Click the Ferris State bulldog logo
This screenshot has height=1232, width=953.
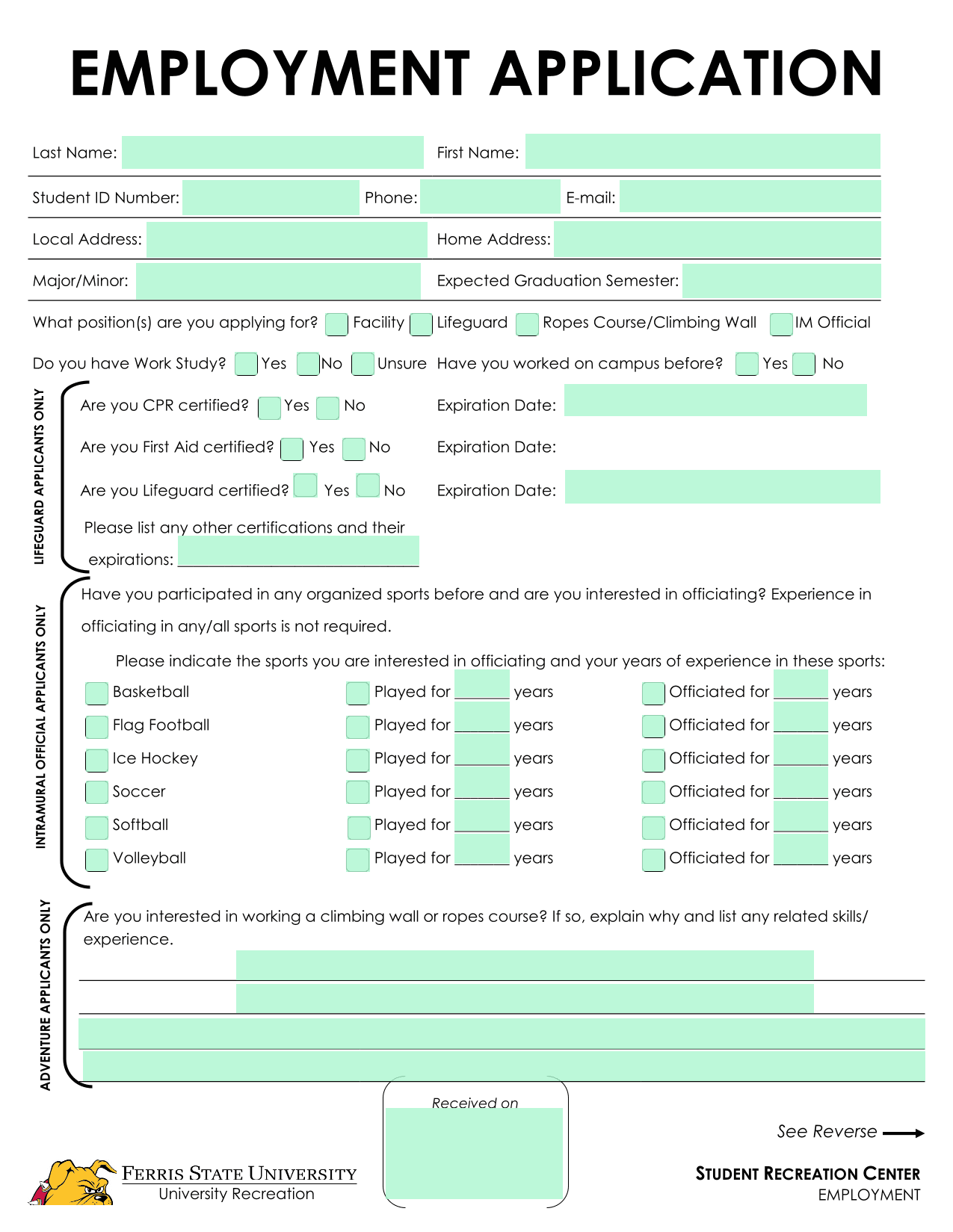(73, 1182)
